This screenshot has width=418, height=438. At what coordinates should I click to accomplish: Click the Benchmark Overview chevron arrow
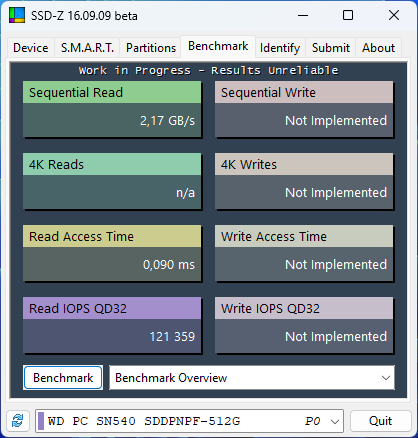[x=386, y=378]
